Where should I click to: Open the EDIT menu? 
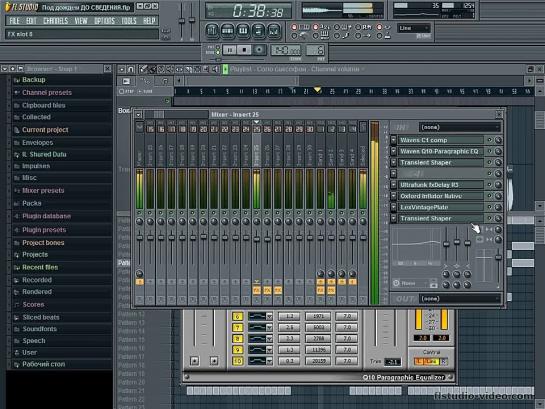pyautogui.click(x=31, y=21)
